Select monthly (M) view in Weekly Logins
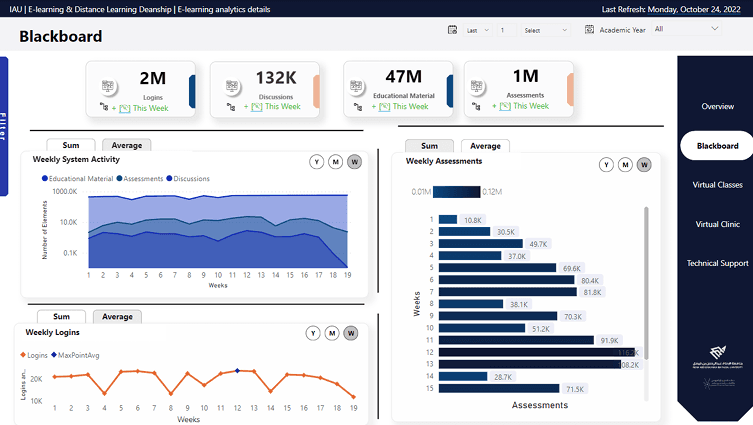The width and height of the screenshot is (753, 425). click(x=332, y=333)
